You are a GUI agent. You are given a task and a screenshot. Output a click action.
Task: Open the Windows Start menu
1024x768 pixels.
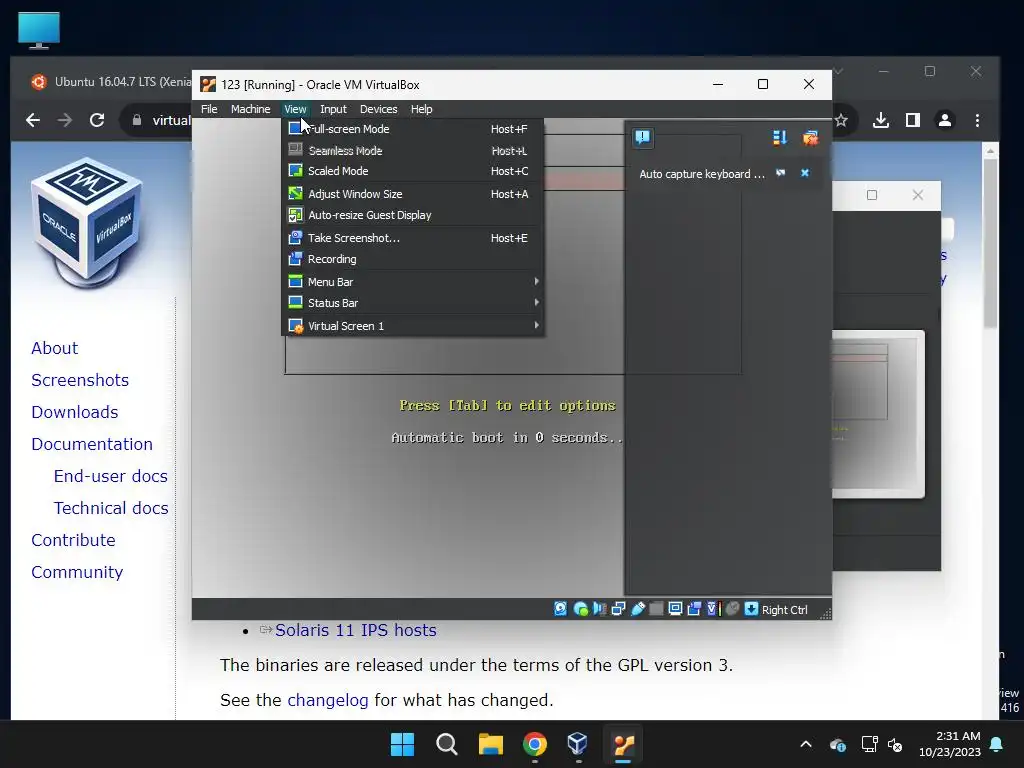click(402, 744)
